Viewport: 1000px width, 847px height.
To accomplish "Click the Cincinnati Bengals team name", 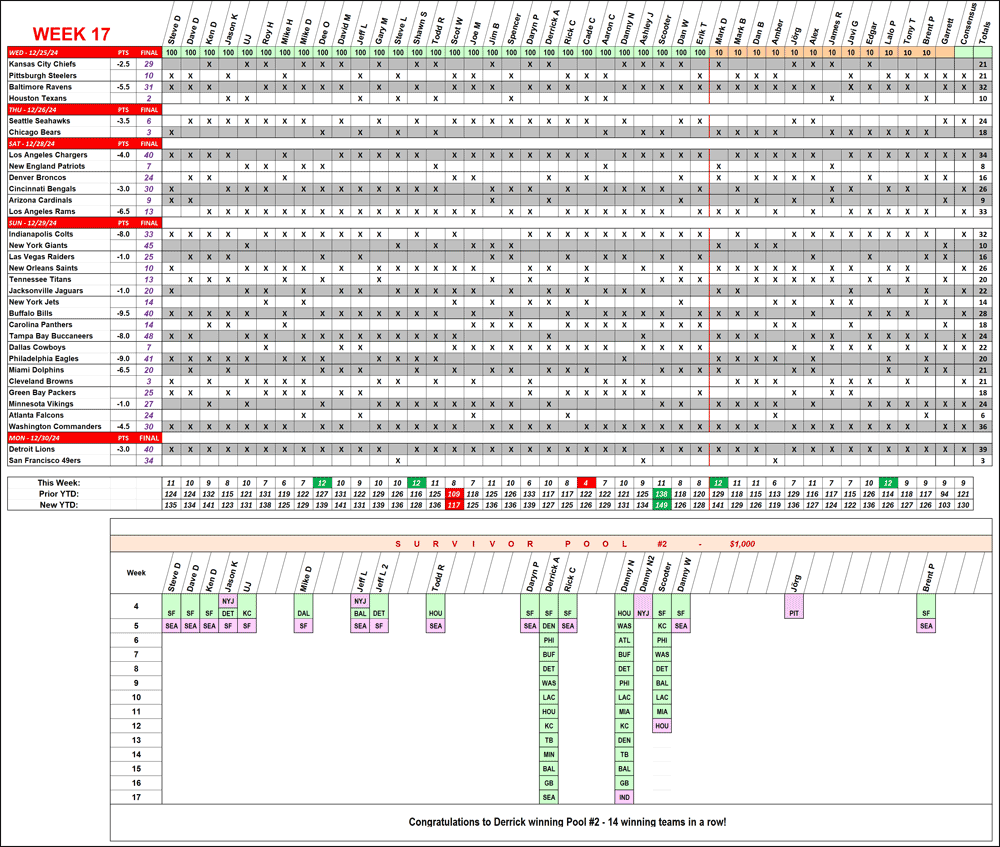I will tap(42, 189).
